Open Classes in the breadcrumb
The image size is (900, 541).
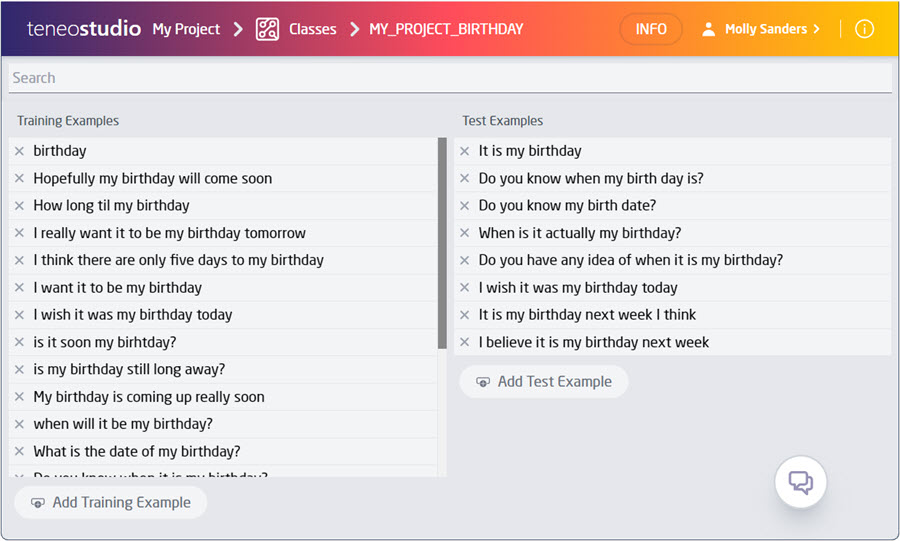click(x=312, y=29)
